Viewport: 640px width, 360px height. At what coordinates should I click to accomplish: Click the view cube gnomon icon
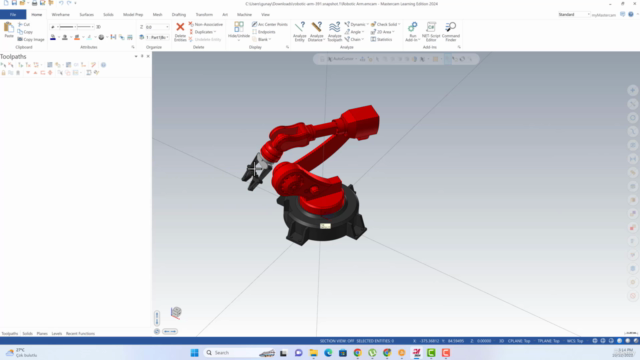[x=176, y=313]
